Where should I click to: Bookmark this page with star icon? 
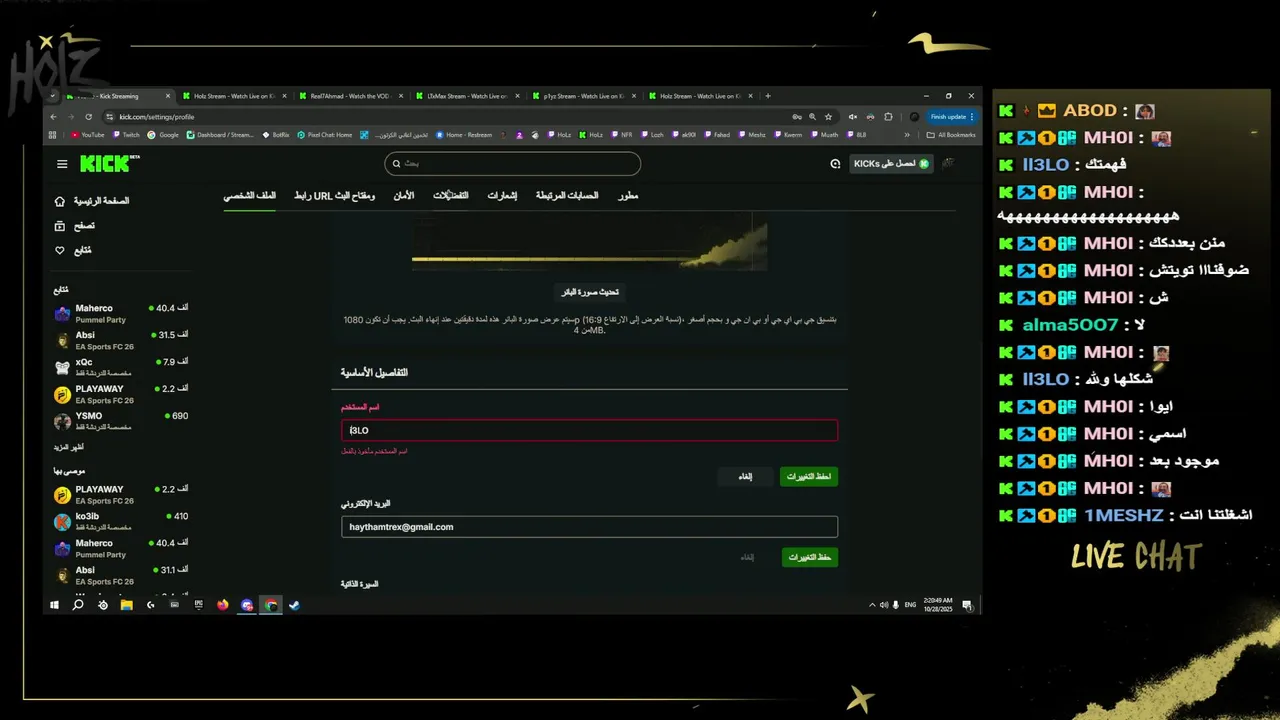[828, 117]
